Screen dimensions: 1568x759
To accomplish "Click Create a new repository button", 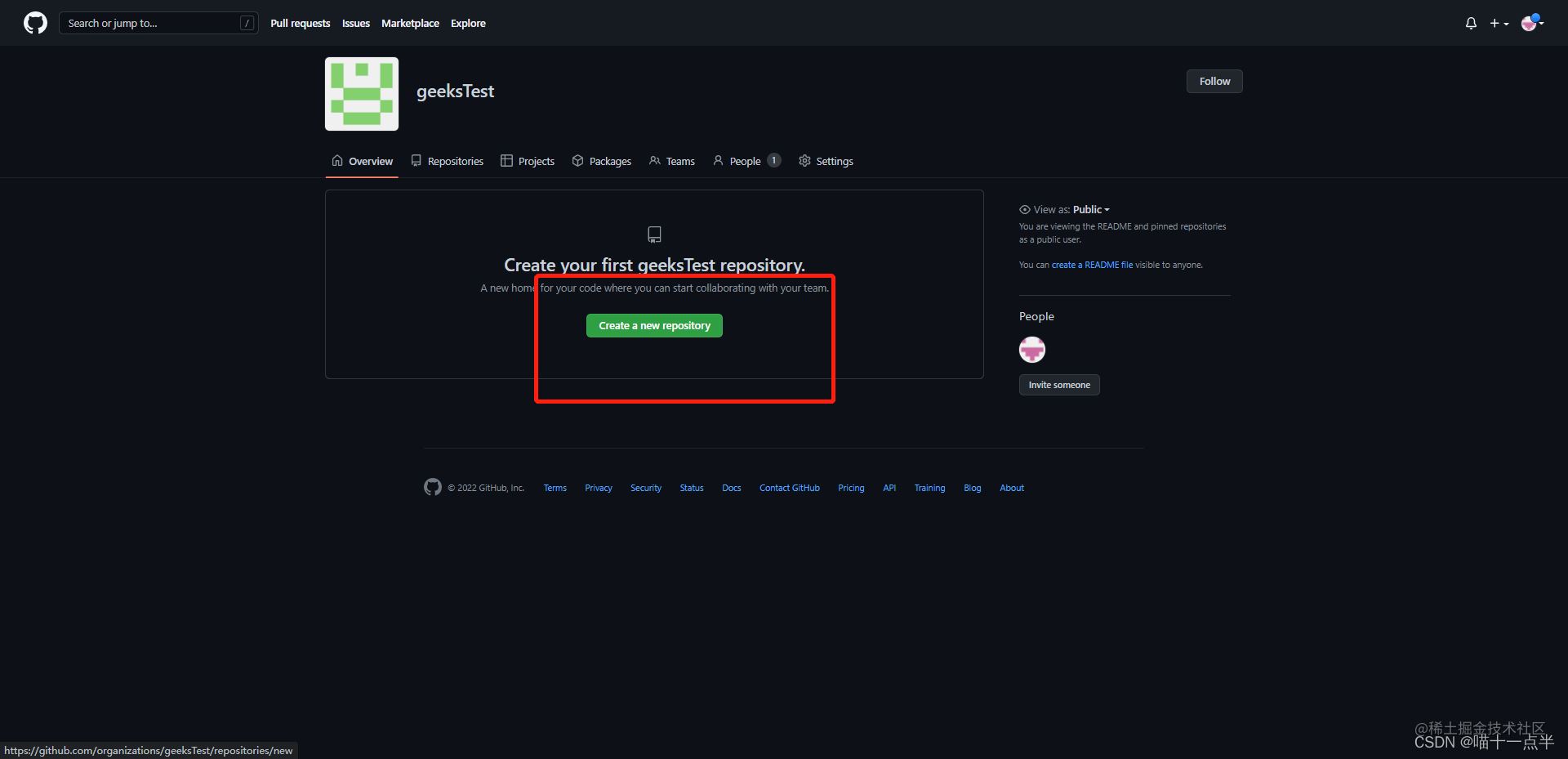I will (x=654, y=325).
